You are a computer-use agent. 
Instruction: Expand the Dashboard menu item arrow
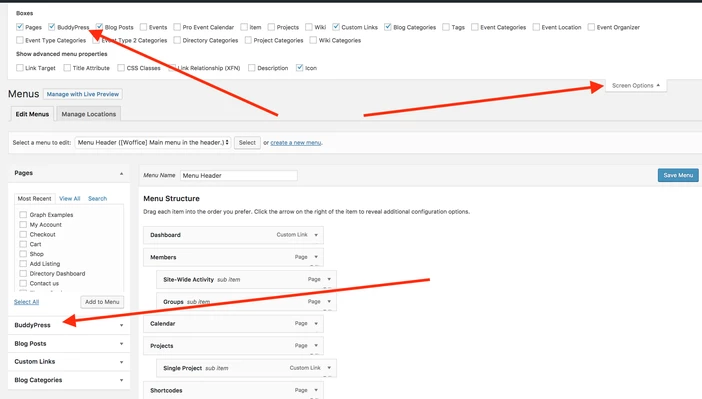tap(316, 235)
